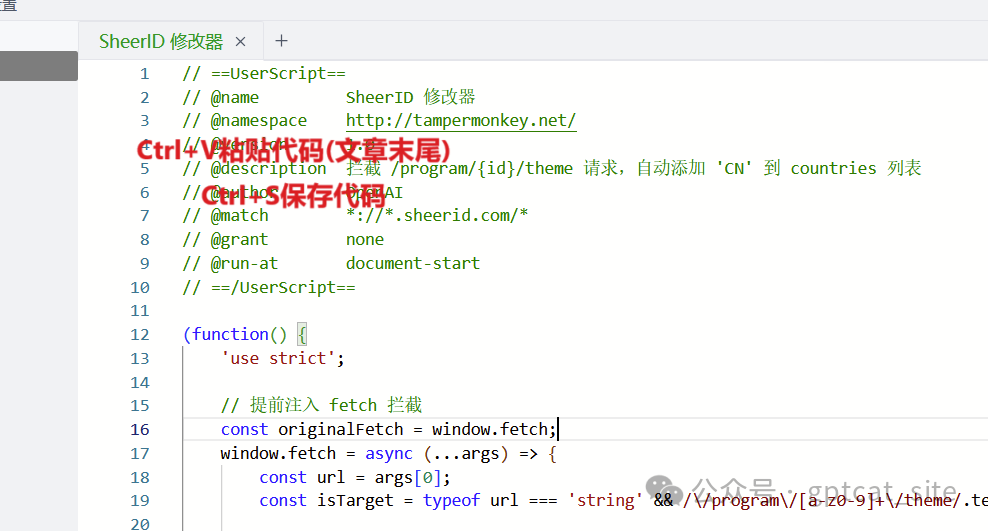Screen dimensions: 988x531
Task: Click the @description line text
Action: pos(552,169)
